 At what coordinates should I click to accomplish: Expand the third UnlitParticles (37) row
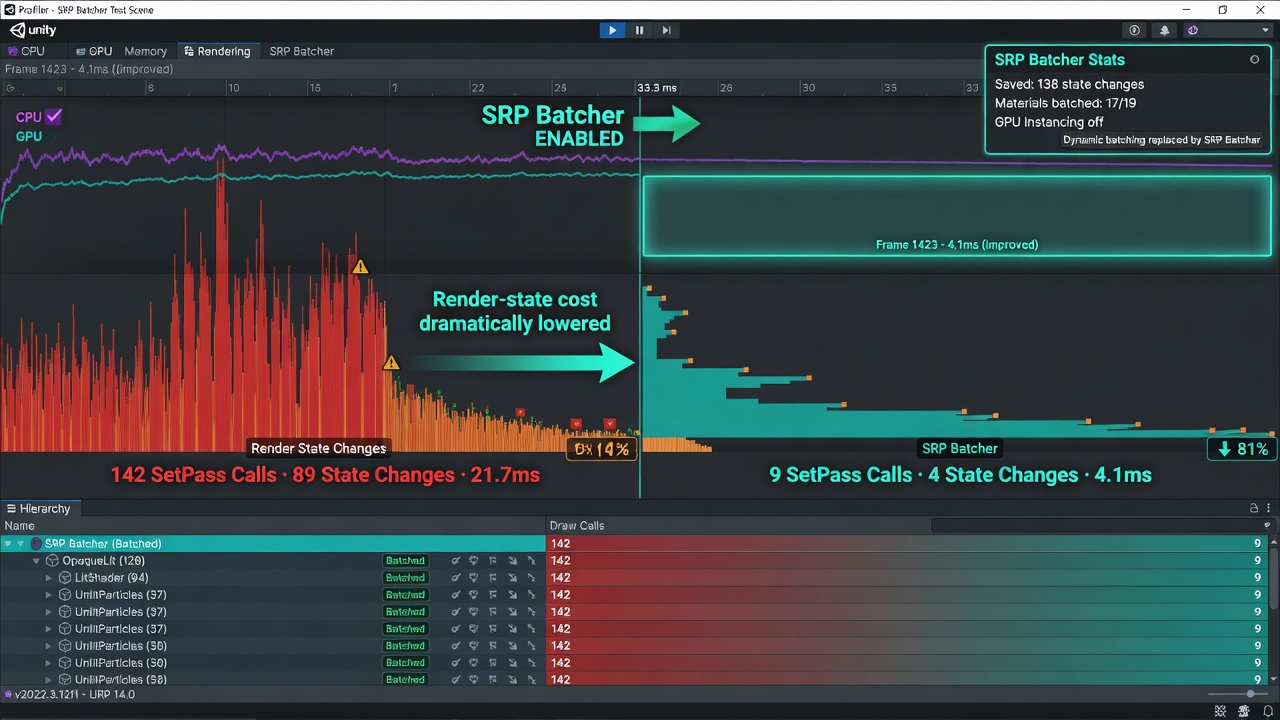pyautogui.click(x=49, y=629)
